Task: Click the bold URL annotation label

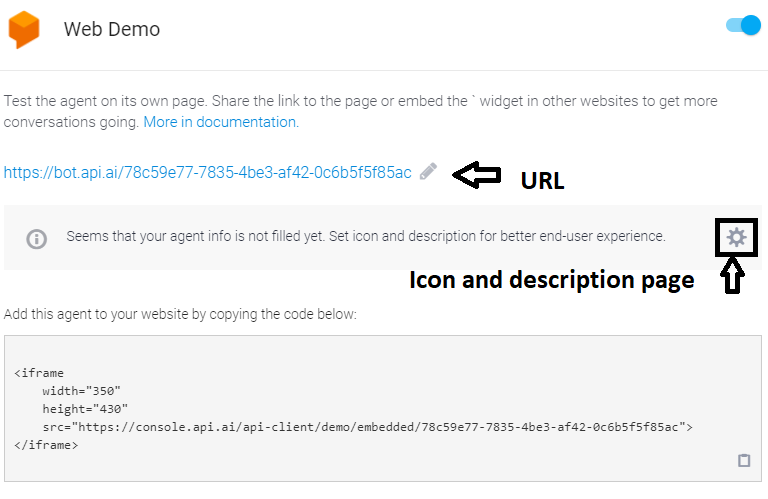Action: (542, 181)
